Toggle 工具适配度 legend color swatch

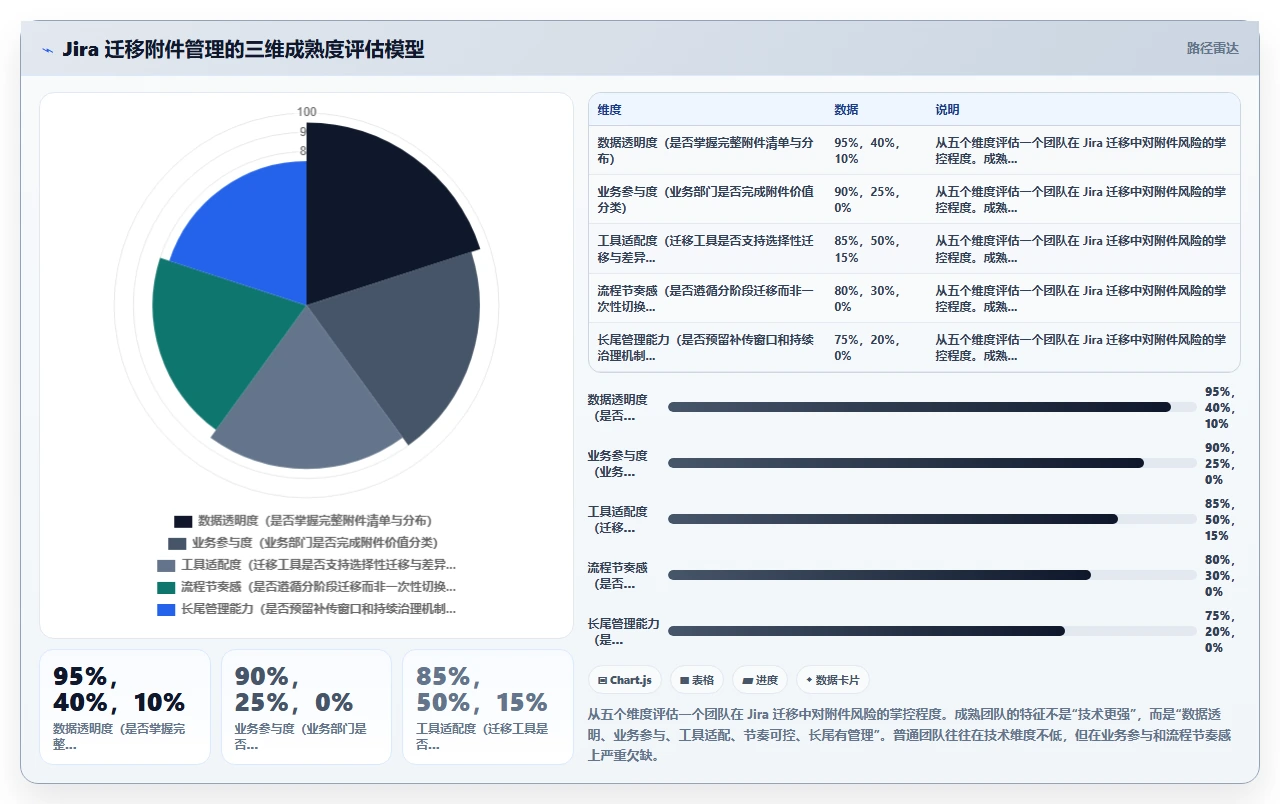point(166,565)
